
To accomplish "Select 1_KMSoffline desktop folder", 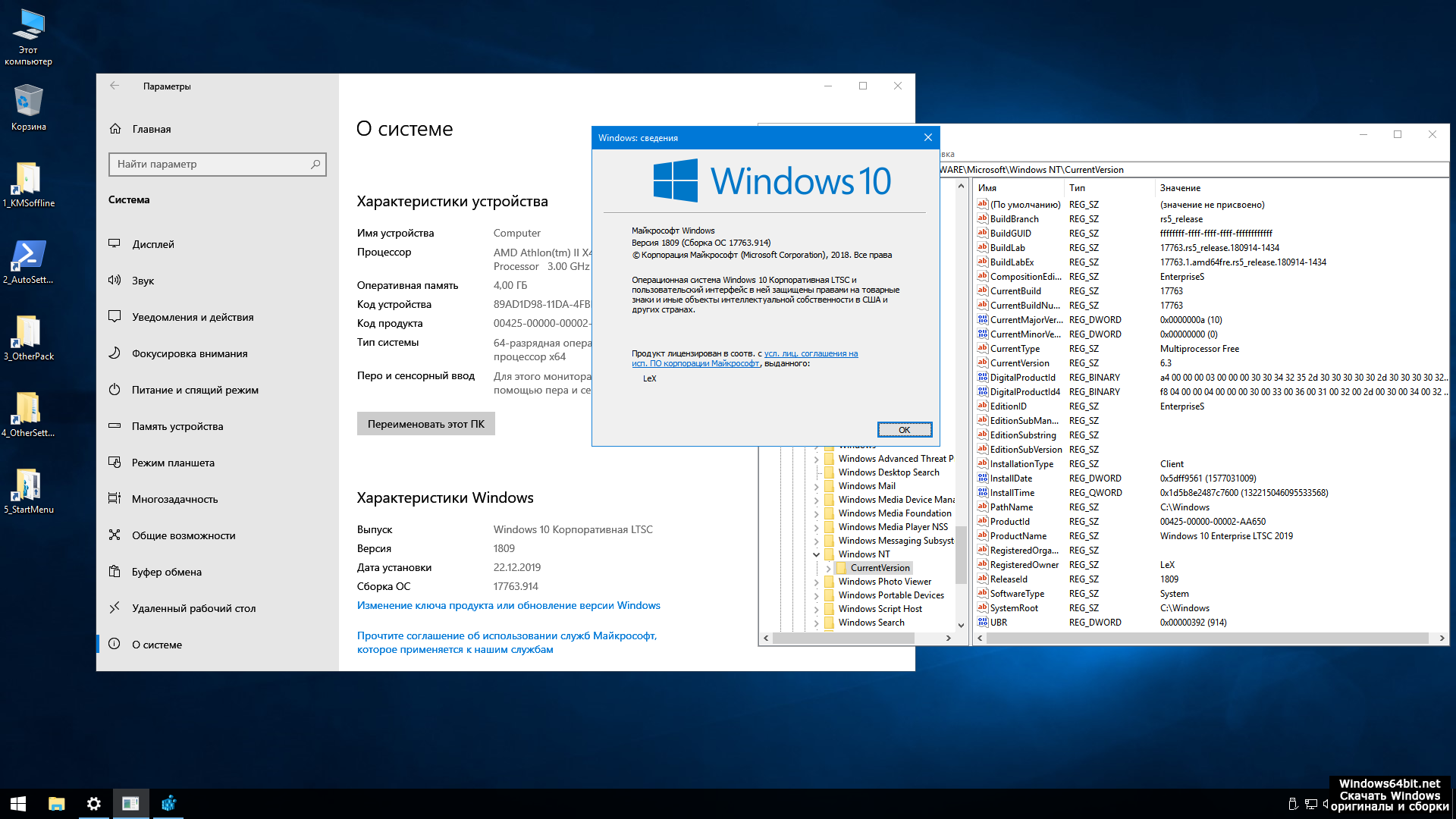I will tap(29, 184).
